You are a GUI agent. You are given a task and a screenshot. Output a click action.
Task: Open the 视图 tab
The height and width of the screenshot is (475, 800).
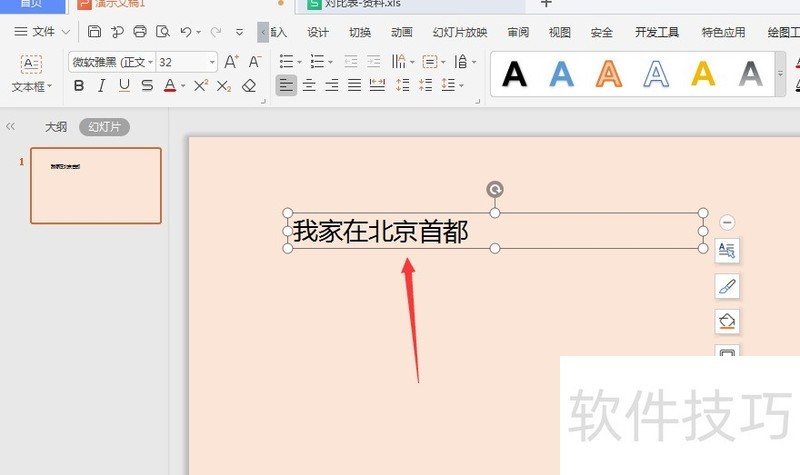560,32
